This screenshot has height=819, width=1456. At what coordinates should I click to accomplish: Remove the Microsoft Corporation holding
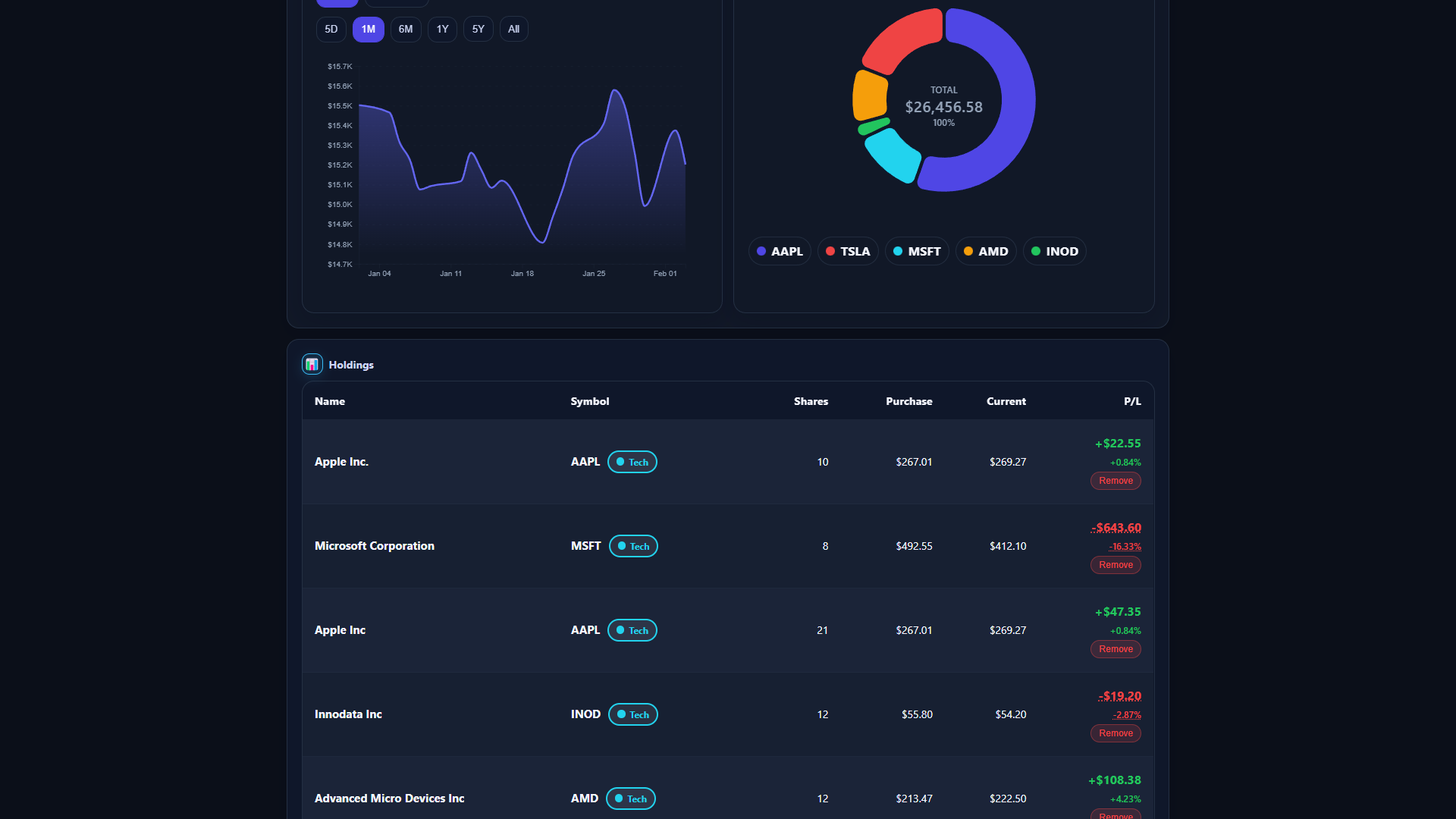[x=1116, y=565]
